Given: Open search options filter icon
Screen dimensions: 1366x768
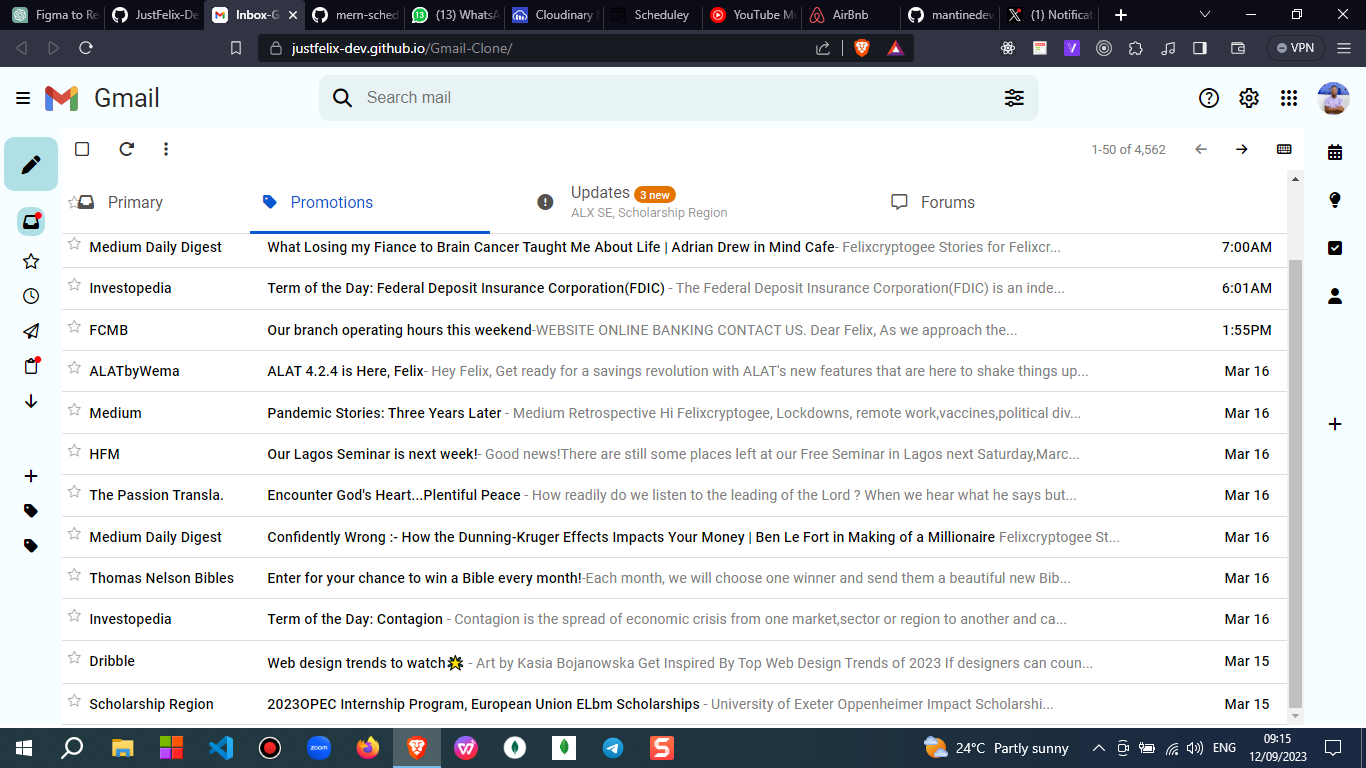Looking at the screenshot, I should [x=1014, y=98].
